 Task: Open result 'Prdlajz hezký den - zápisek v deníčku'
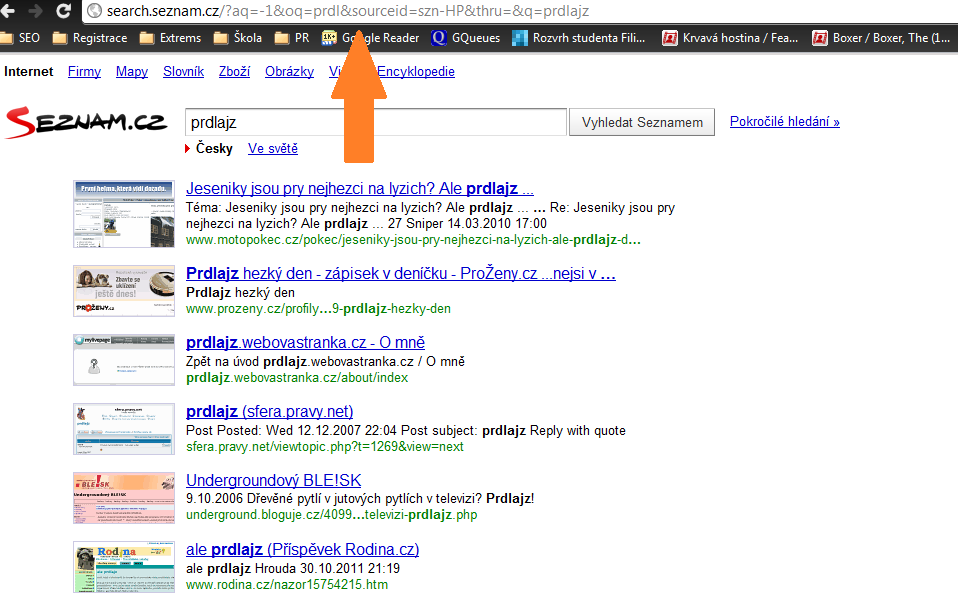point(401,273)
